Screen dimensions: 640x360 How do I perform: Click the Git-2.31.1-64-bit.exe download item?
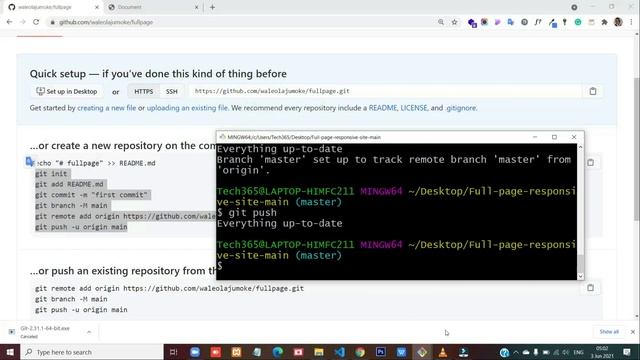[45, 332]
